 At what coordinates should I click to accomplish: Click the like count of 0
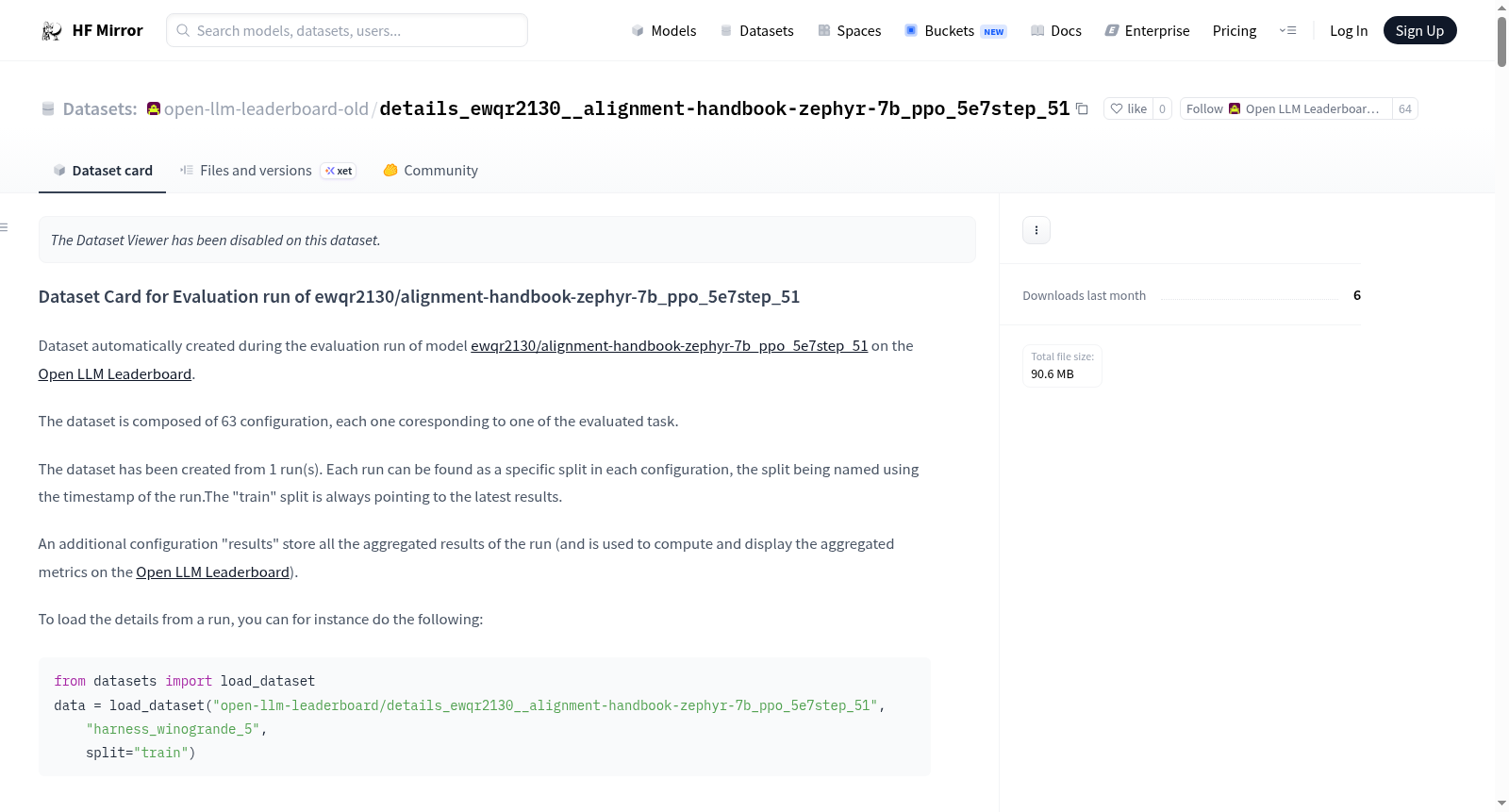1162,109
